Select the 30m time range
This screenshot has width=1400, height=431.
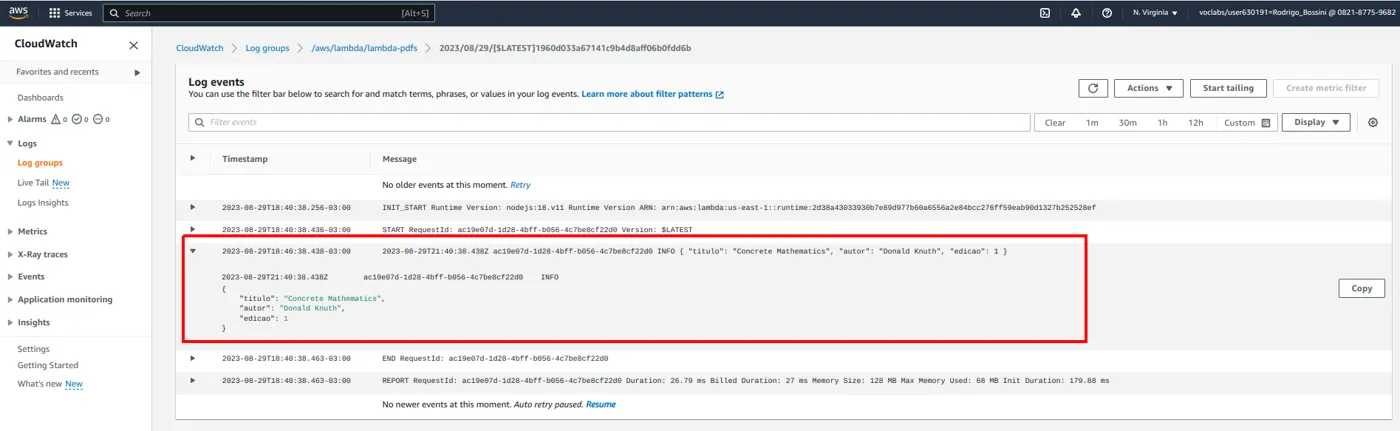1127,122
